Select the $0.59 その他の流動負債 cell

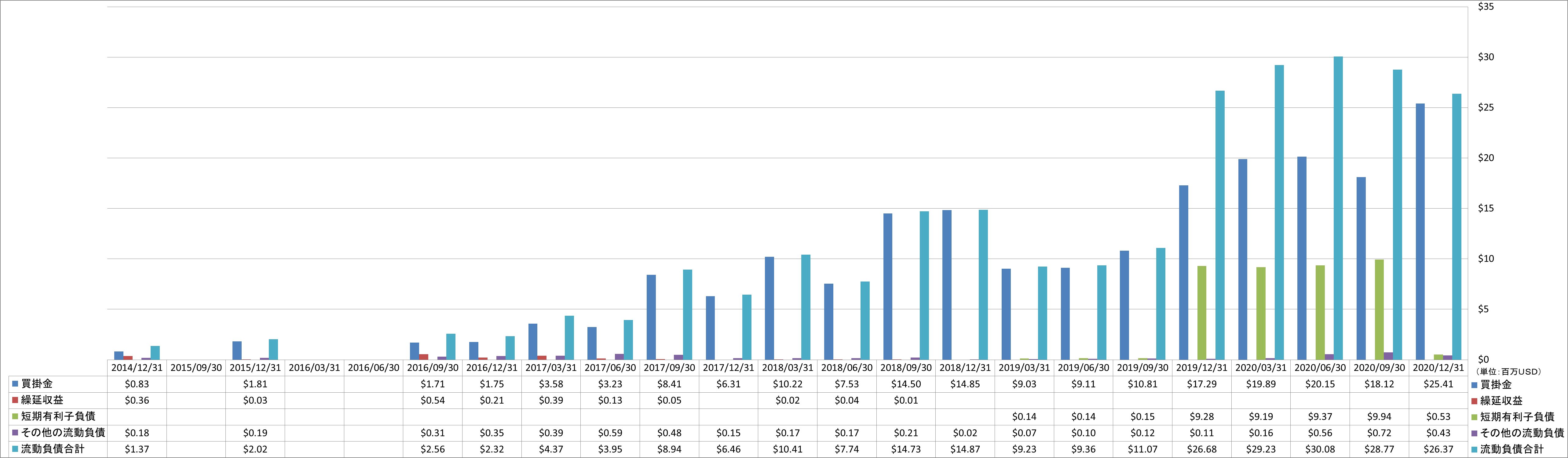610,432
